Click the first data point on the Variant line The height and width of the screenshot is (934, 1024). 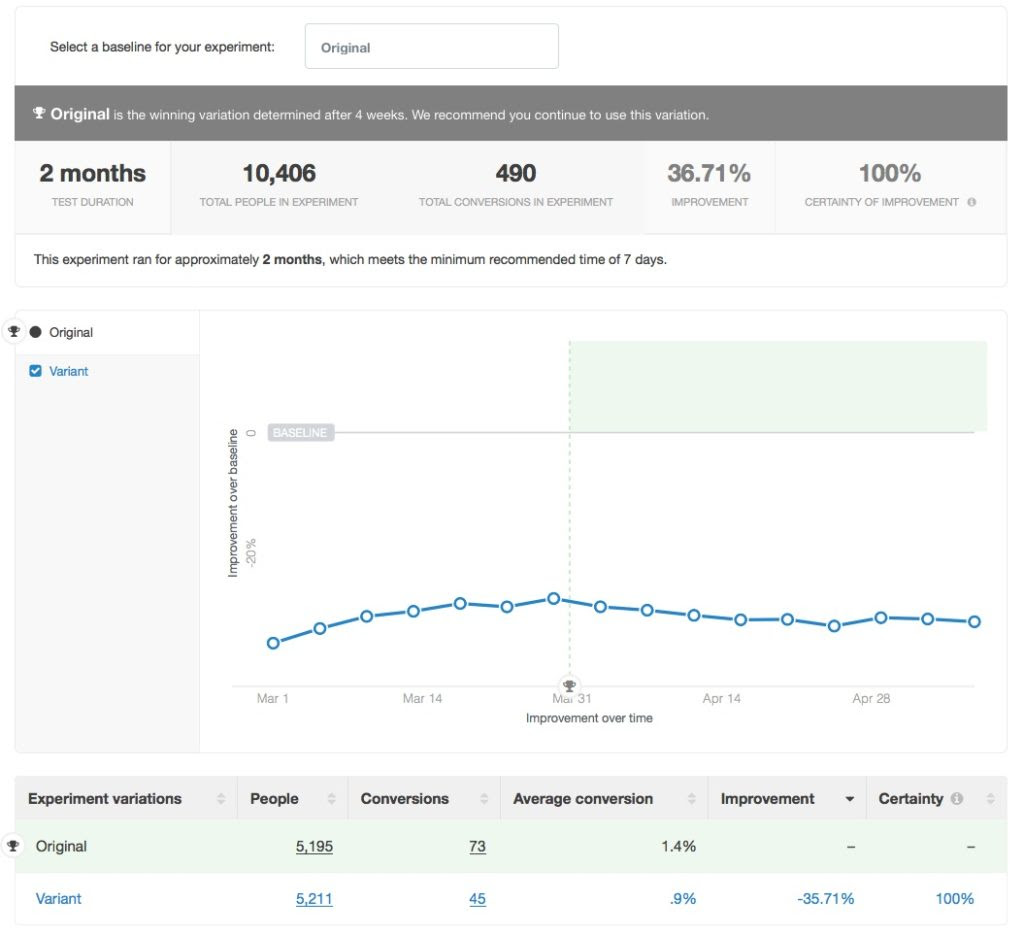(x=274, y=643)
